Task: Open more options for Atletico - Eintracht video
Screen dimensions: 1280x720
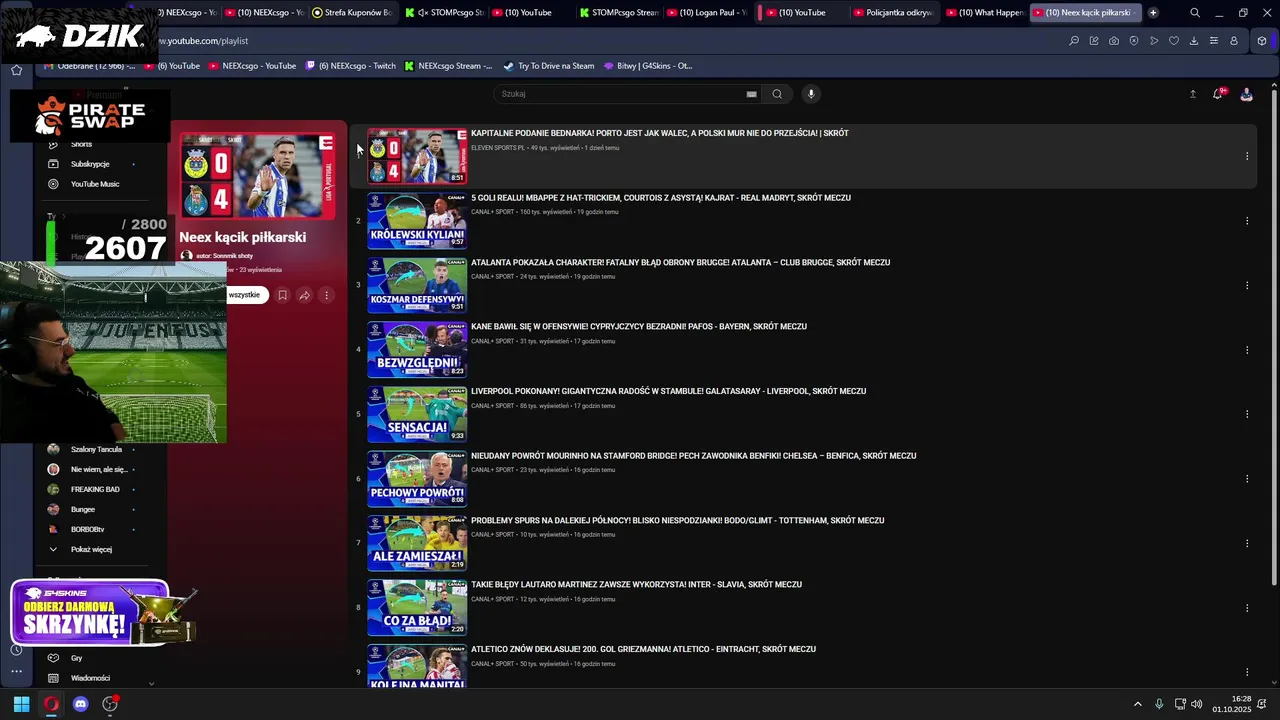Action: 1247,672
